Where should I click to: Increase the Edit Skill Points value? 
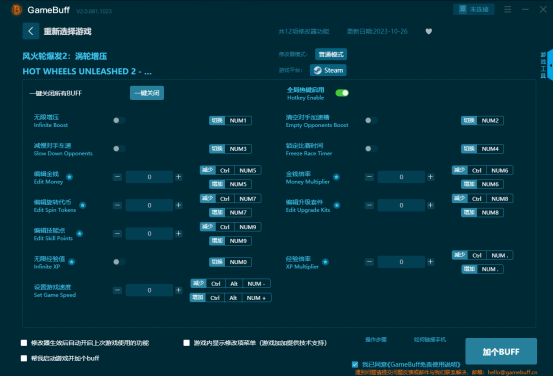click(x=179, y=234)
